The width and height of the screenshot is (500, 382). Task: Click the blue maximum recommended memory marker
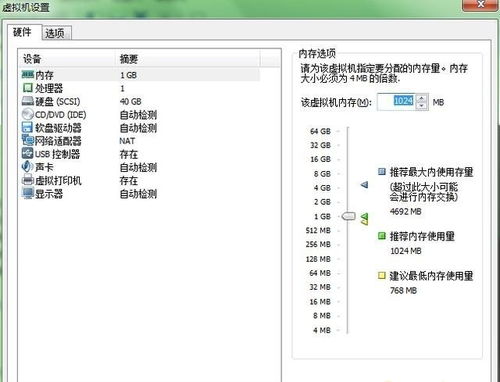coord(365,184)
